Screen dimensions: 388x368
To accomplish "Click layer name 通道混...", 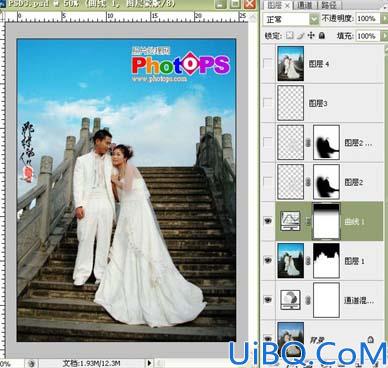I will [354, 300].
